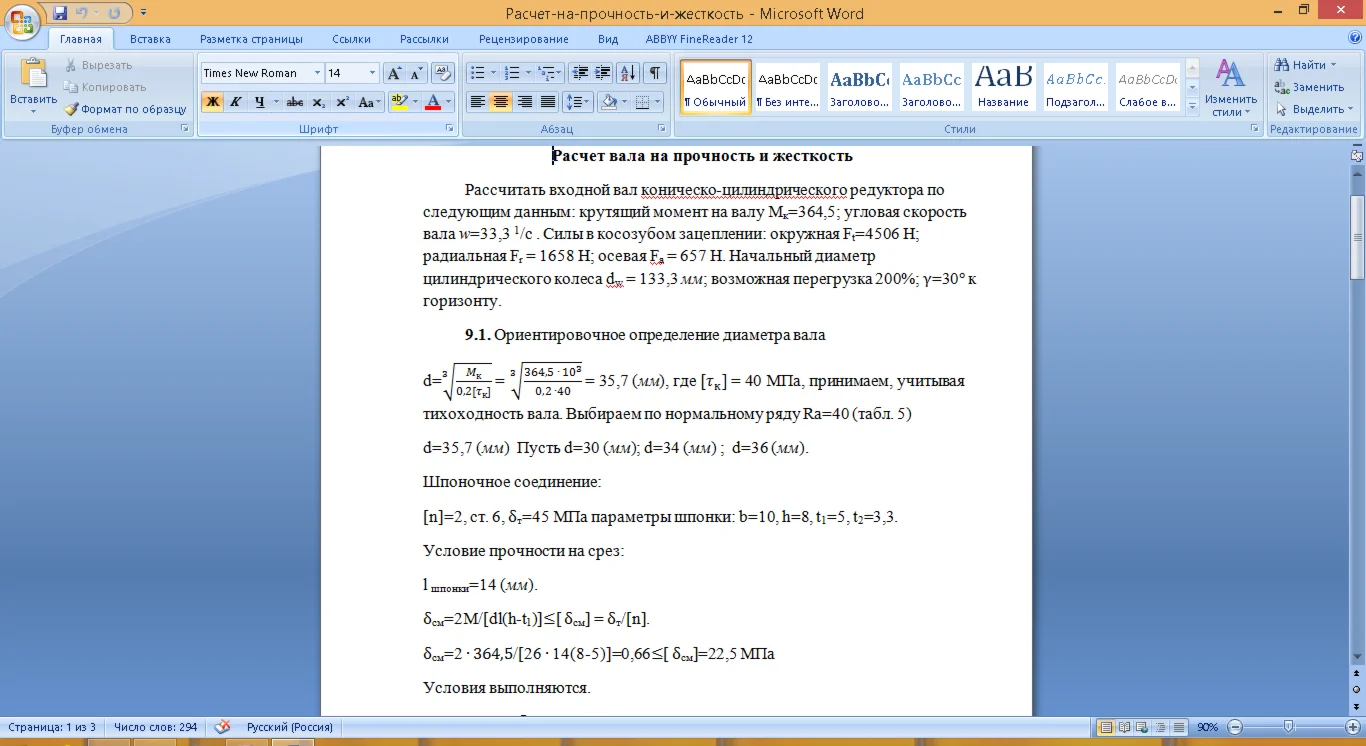This screenshot has height=746, width=1366.
Task: Open the line spacing dropdown
Action: pos(577,102)
